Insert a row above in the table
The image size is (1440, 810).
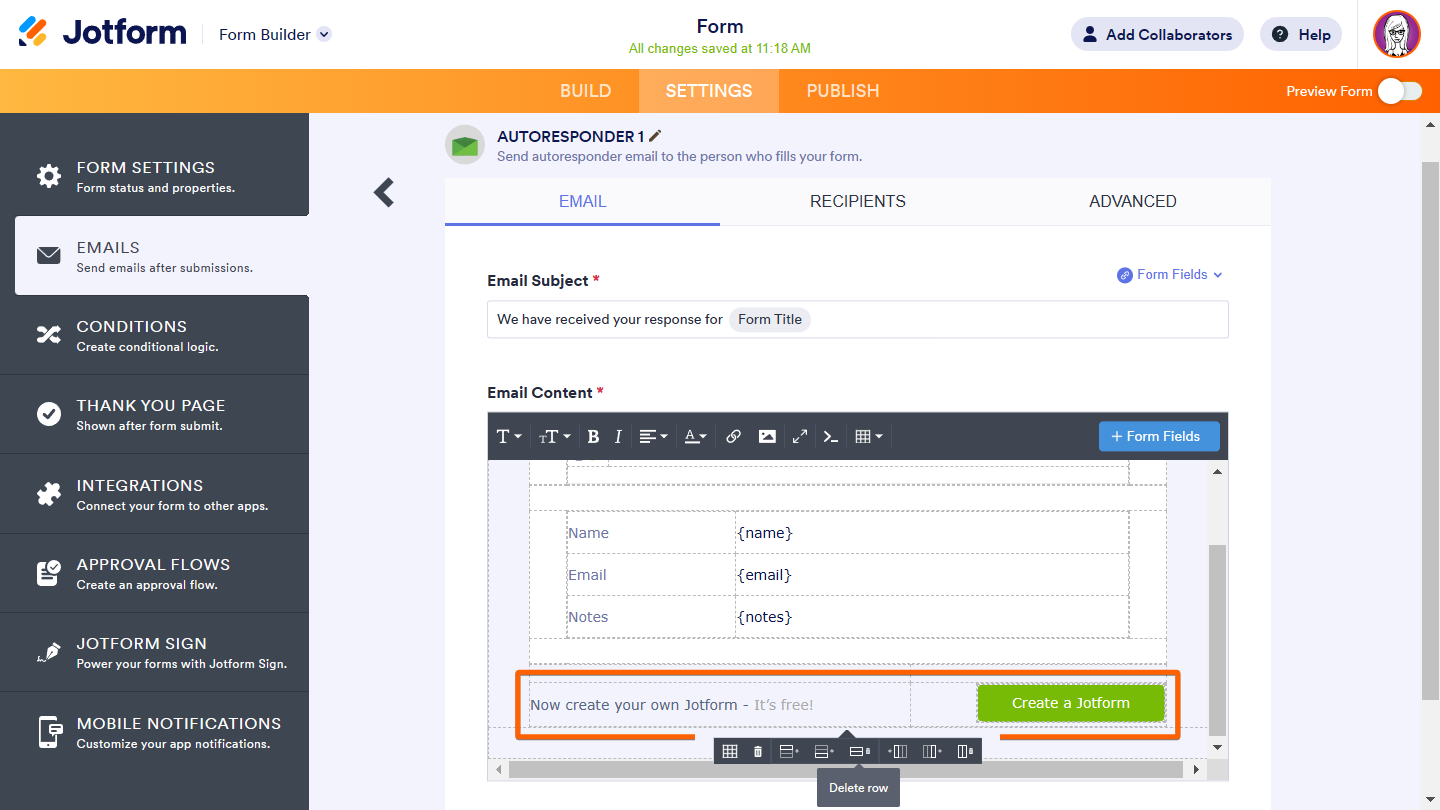(x=789, y=751)
